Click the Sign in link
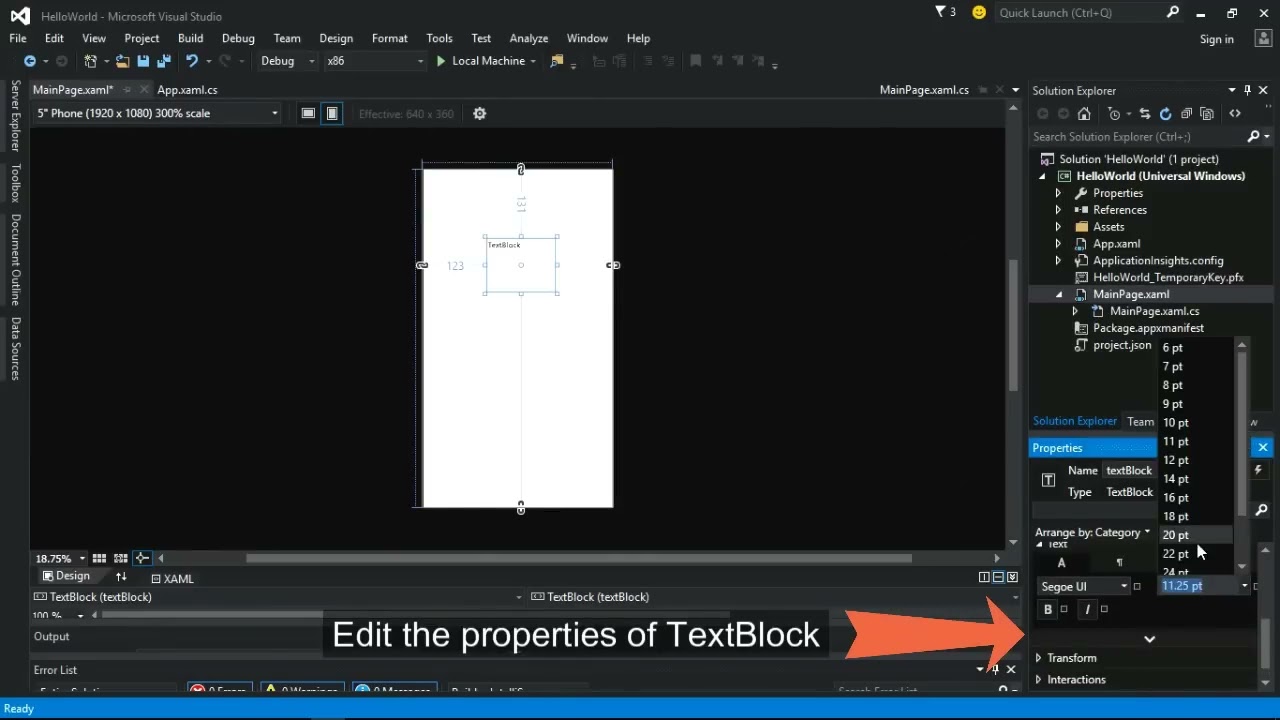 tap(1216, 39)
